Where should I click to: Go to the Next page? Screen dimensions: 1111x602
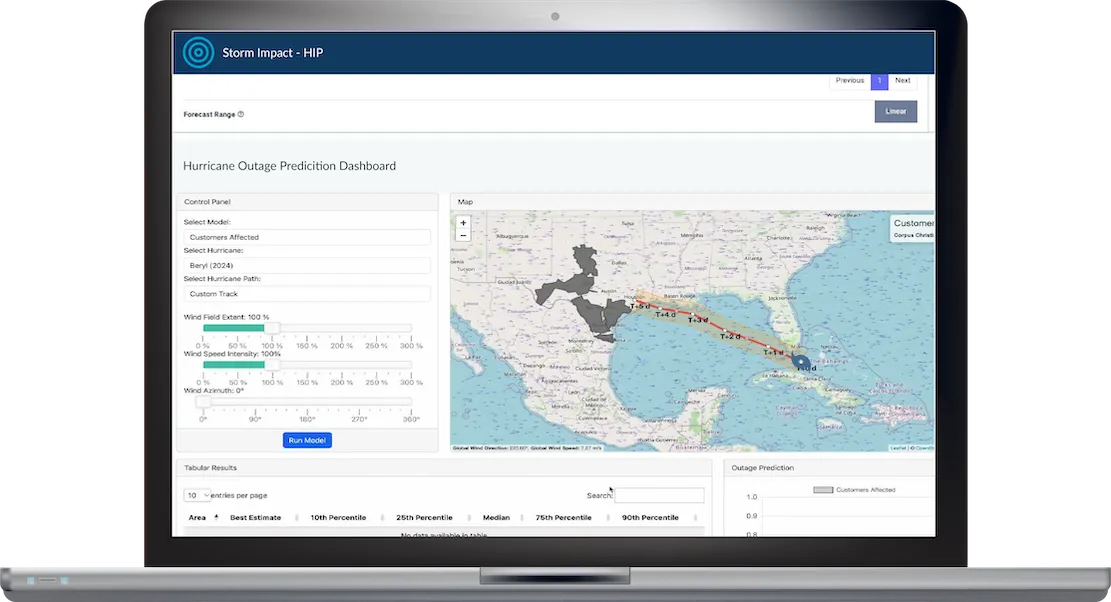click(x=902, y=81)
